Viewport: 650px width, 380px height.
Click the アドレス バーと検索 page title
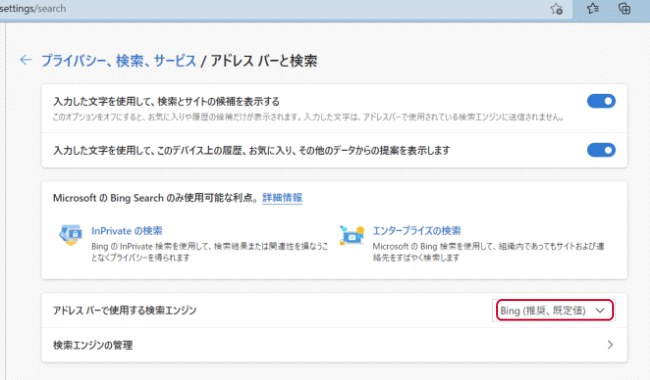click(264, 61)
